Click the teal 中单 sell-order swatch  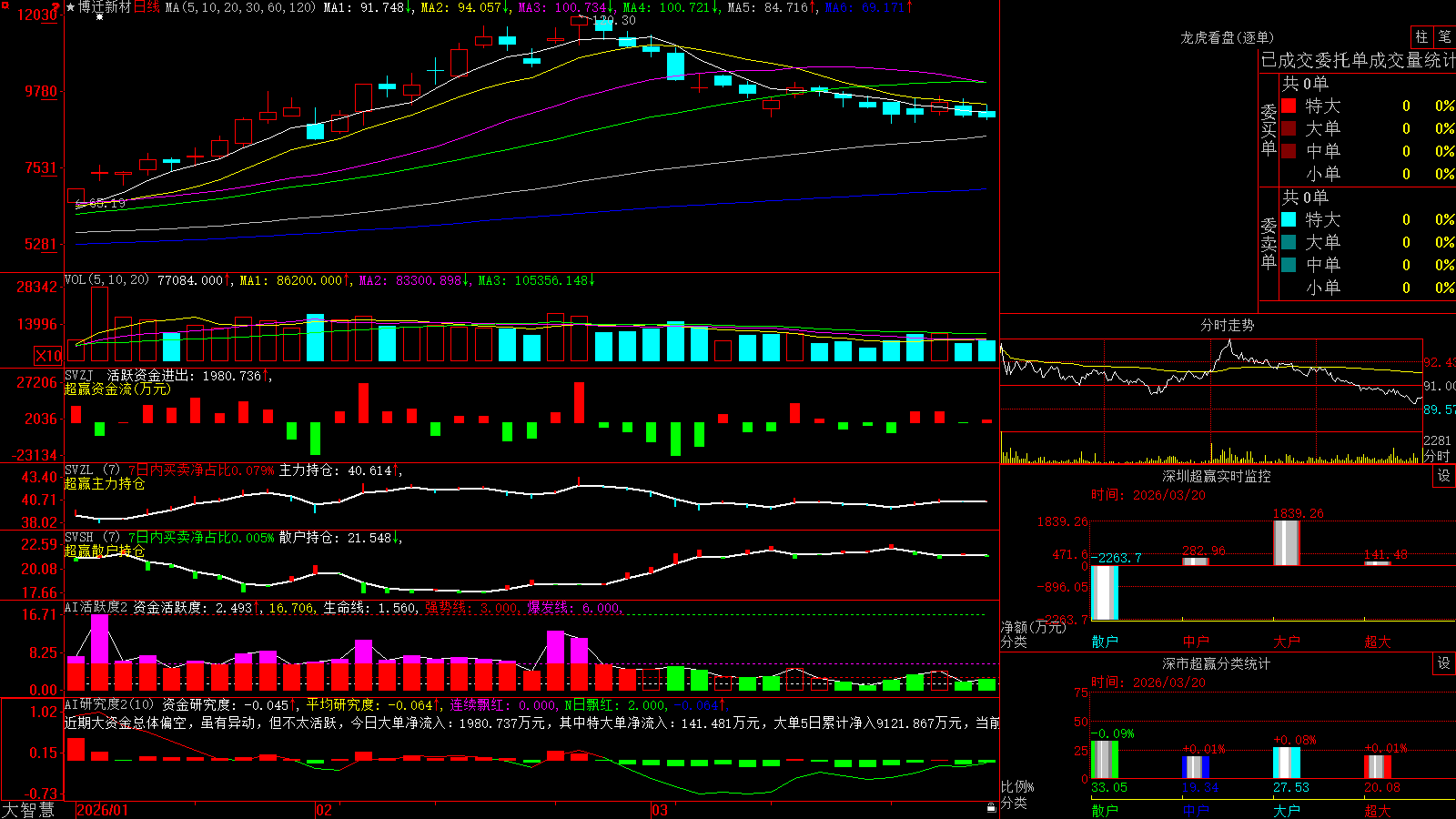[x=1289, y=265]
